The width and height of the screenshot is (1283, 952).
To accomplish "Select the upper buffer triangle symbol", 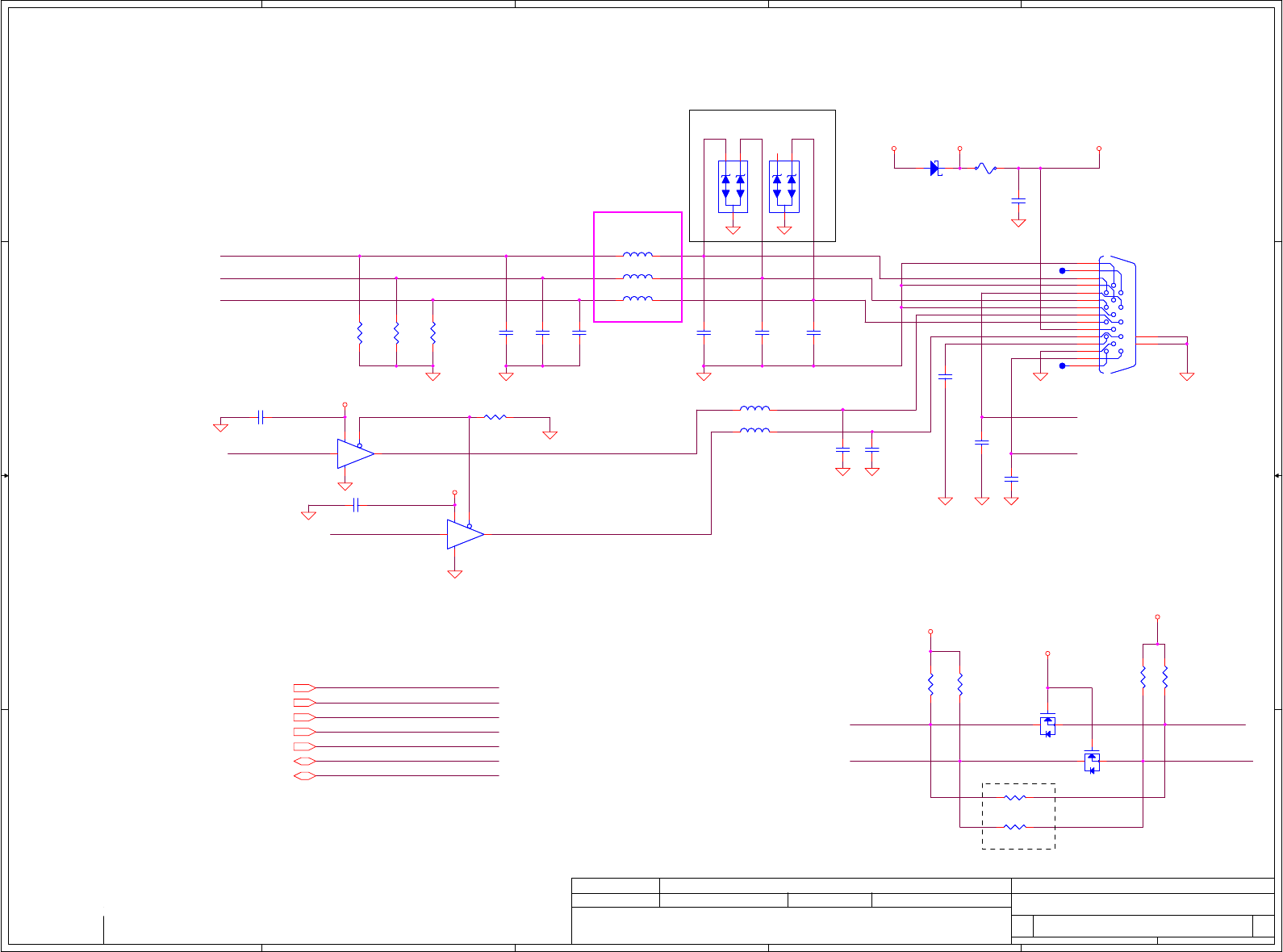I will [356, 454].
